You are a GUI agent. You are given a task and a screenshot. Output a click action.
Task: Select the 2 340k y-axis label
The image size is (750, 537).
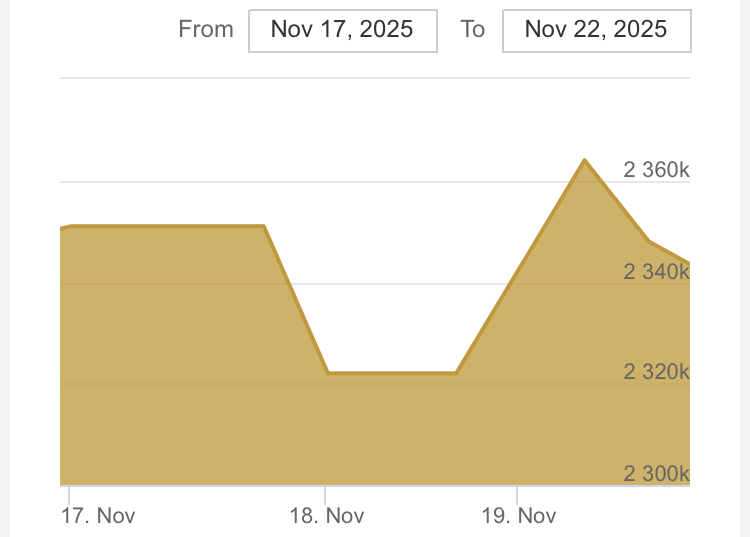(656, 271)
